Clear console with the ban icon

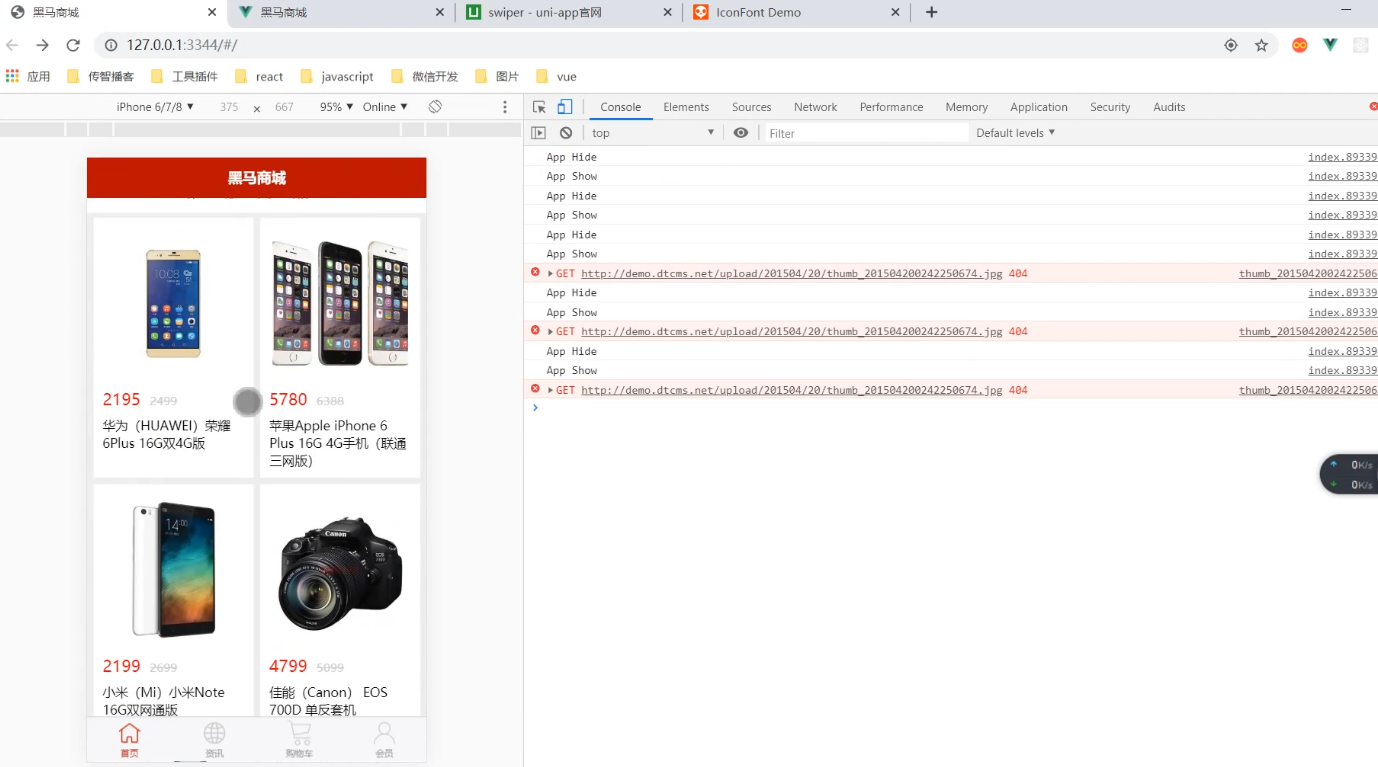tap(566, 133)
